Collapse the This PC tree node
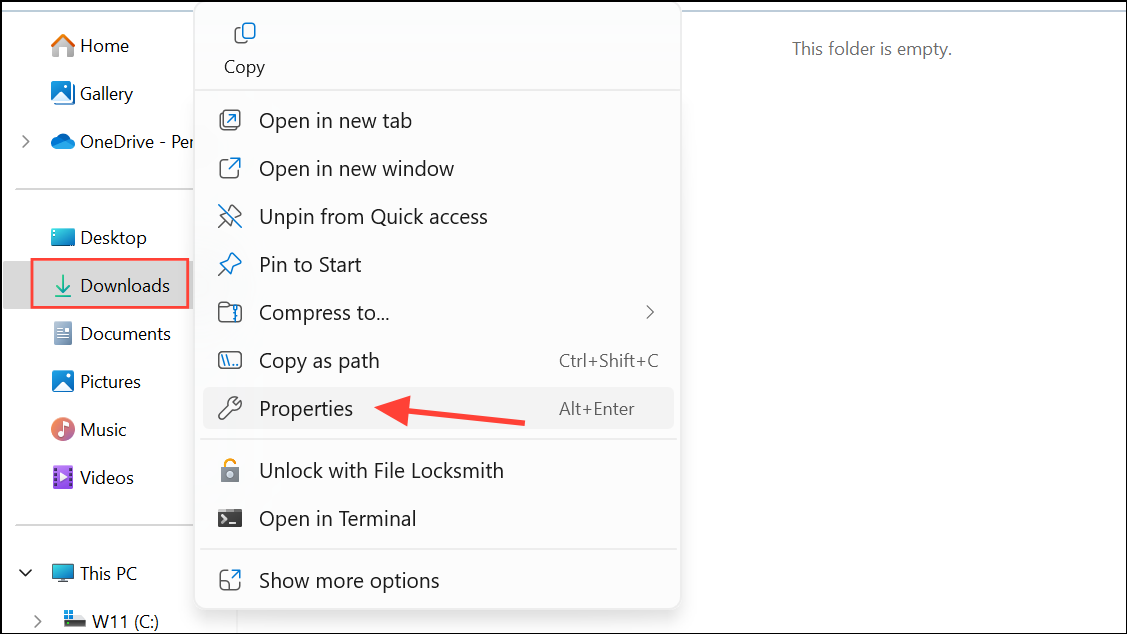Screen dimensions: 1127x634 (x=26, y=573)
